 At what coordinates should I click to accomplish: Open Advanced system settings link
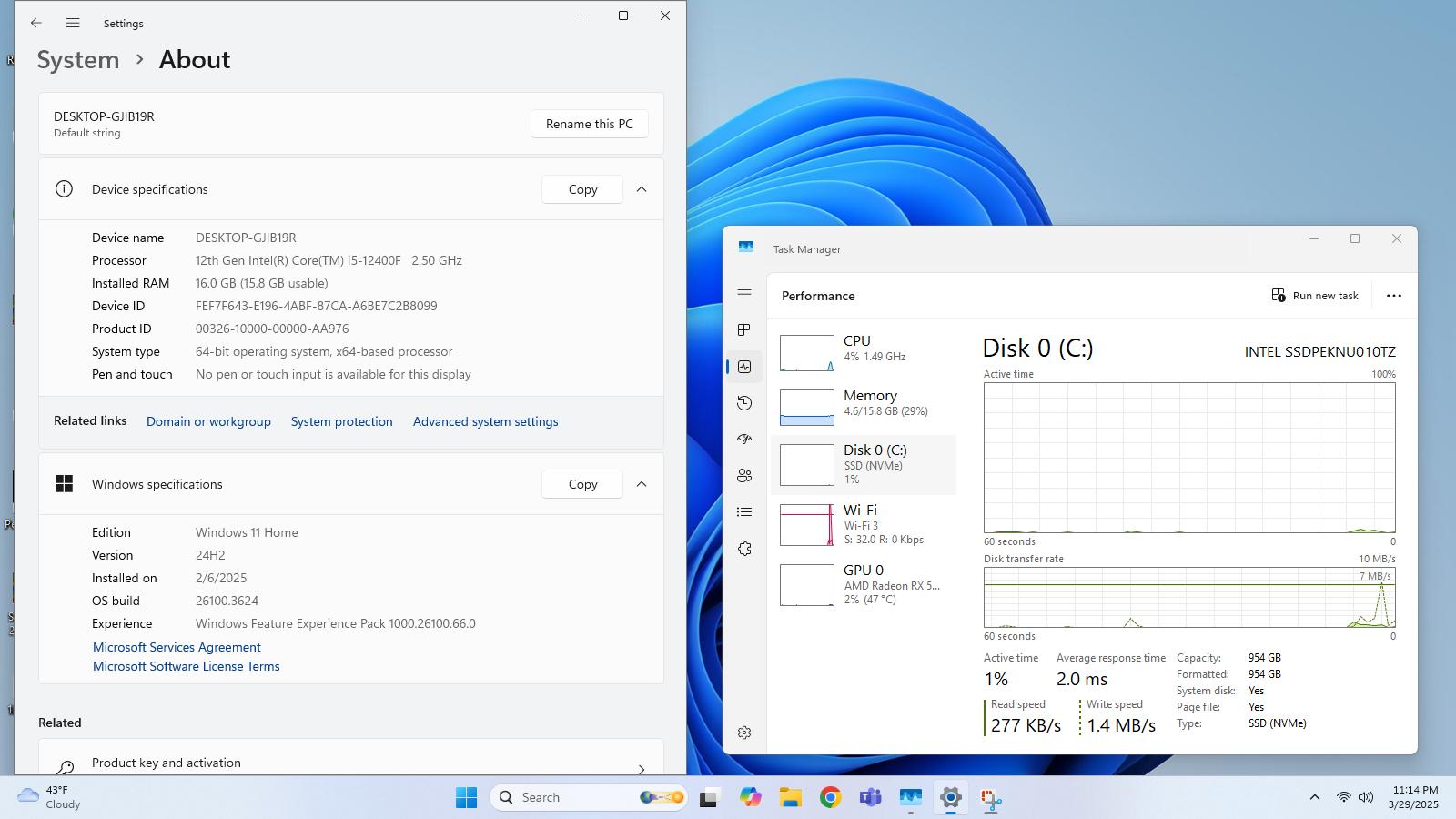(485, 421)
